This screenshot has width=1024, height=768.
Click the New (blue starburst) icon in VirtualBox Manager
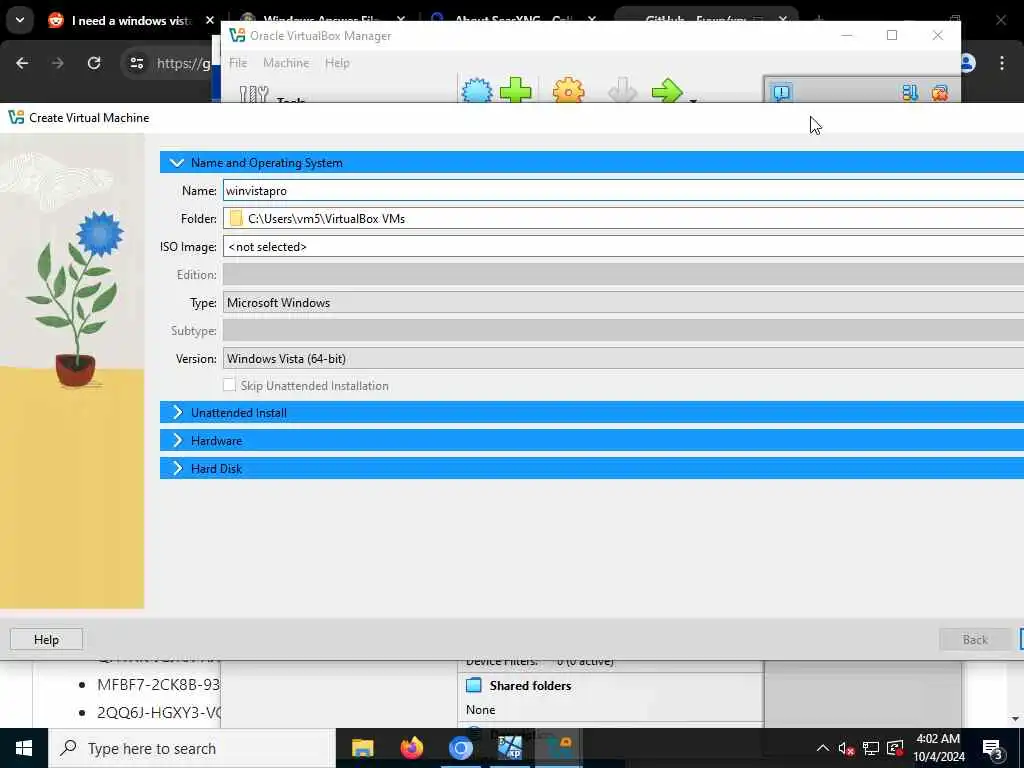point(477,90)
